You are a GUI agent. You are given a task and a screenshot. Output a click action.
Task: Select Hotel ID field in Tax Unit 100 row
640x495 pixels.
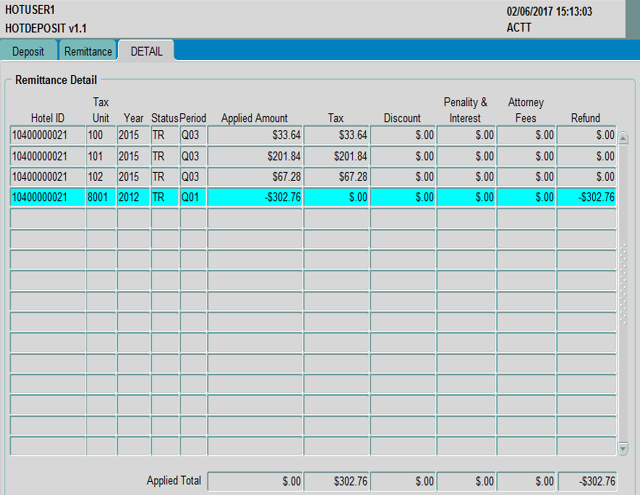click(47, 135)
